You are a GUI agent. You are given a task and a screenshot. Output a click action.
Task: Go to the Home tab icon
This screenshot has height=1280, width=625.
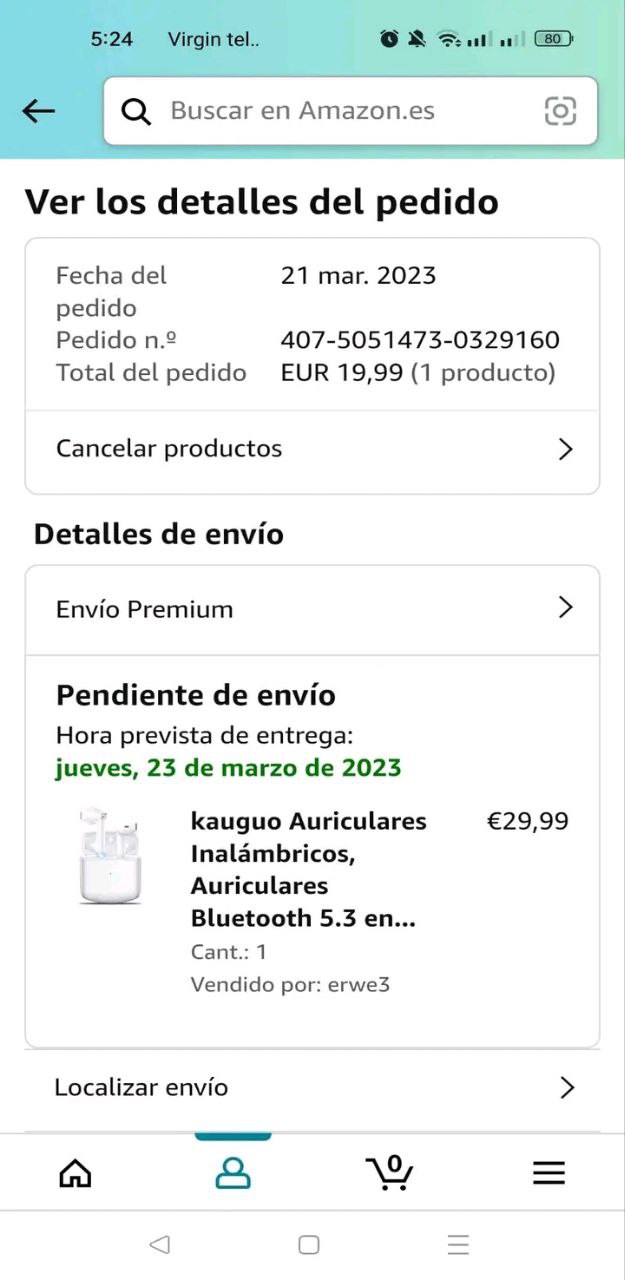point(75,1173)
